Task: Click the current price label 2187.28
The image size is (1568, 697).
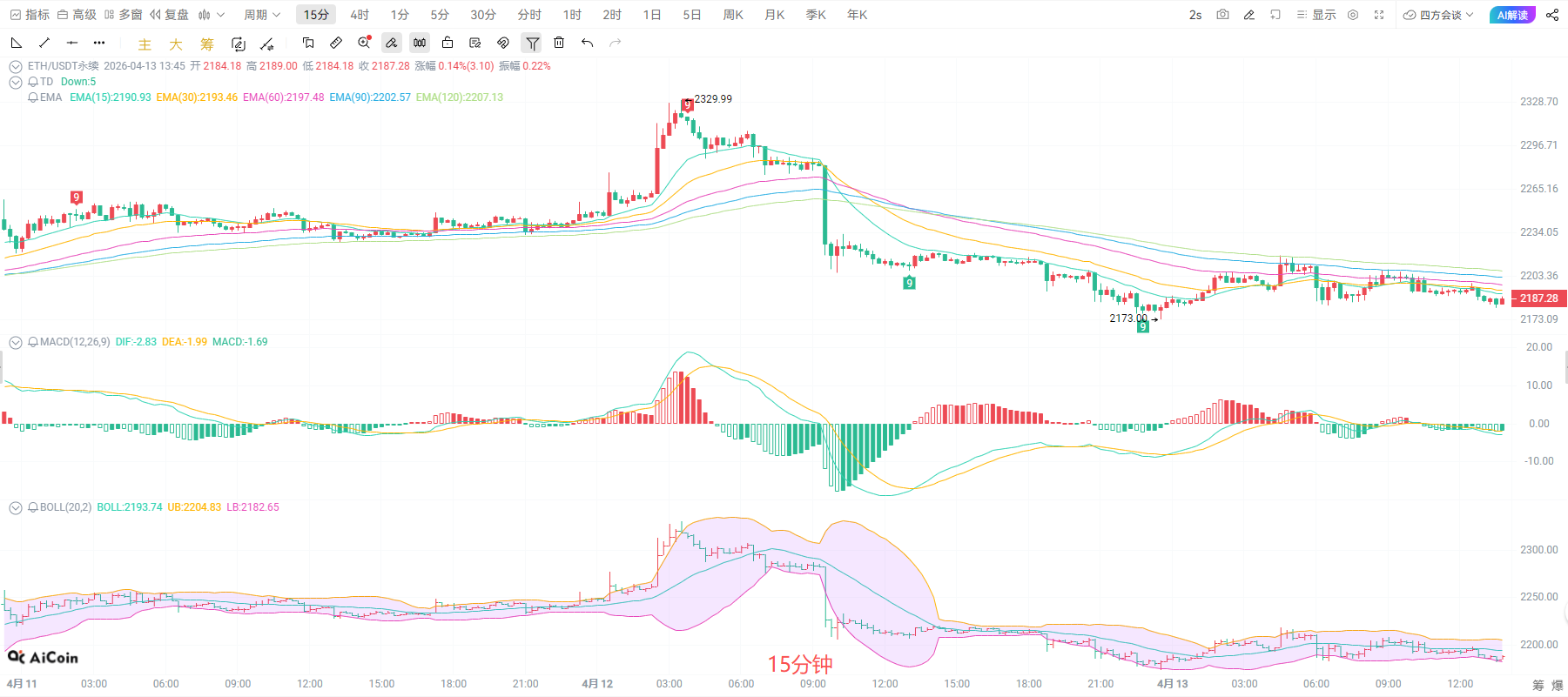Action: pyautogui.click(x=1538, y=298)
